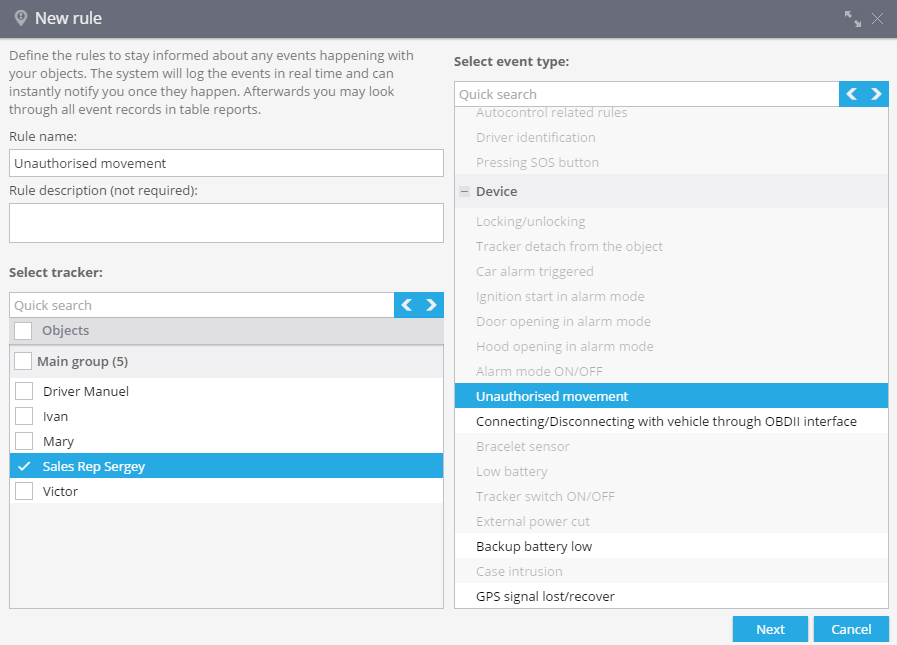The height and width of the screenshot is (645, 897).
Task: Click previous arrow in event type search
Action: point(852,94)
